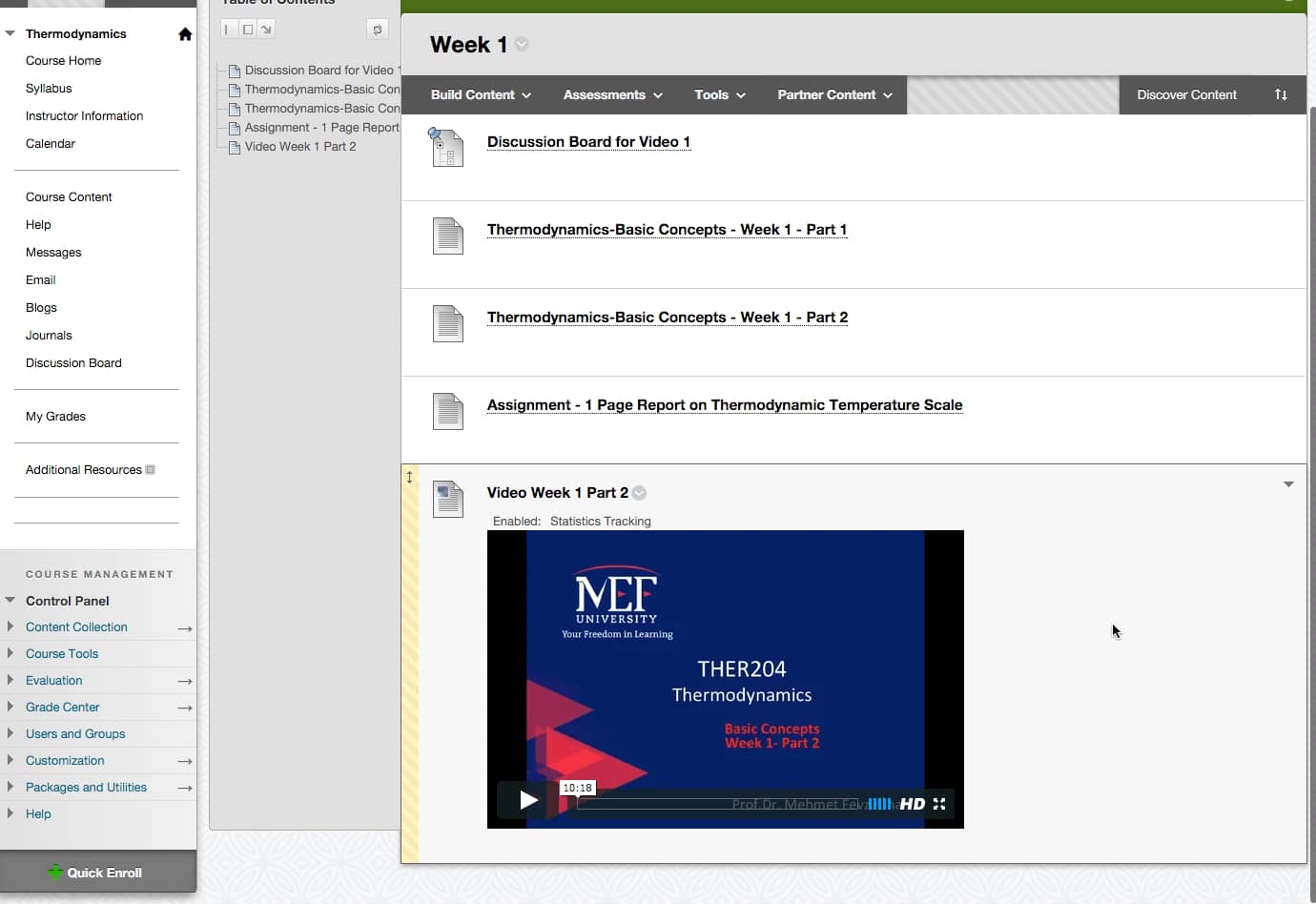Open the Assessments menu
The height and width of the screenshot is (904, 1316).
tap(613, 94)
